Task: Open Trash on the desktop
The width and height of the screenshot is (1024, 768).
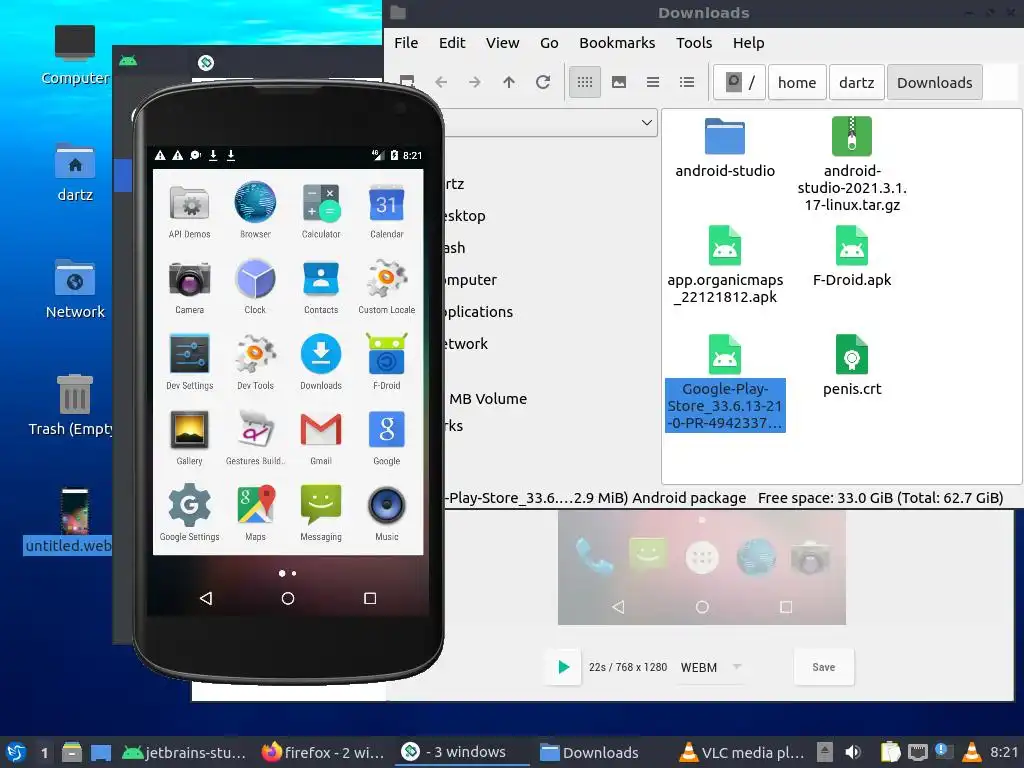Action: point(71,406)
